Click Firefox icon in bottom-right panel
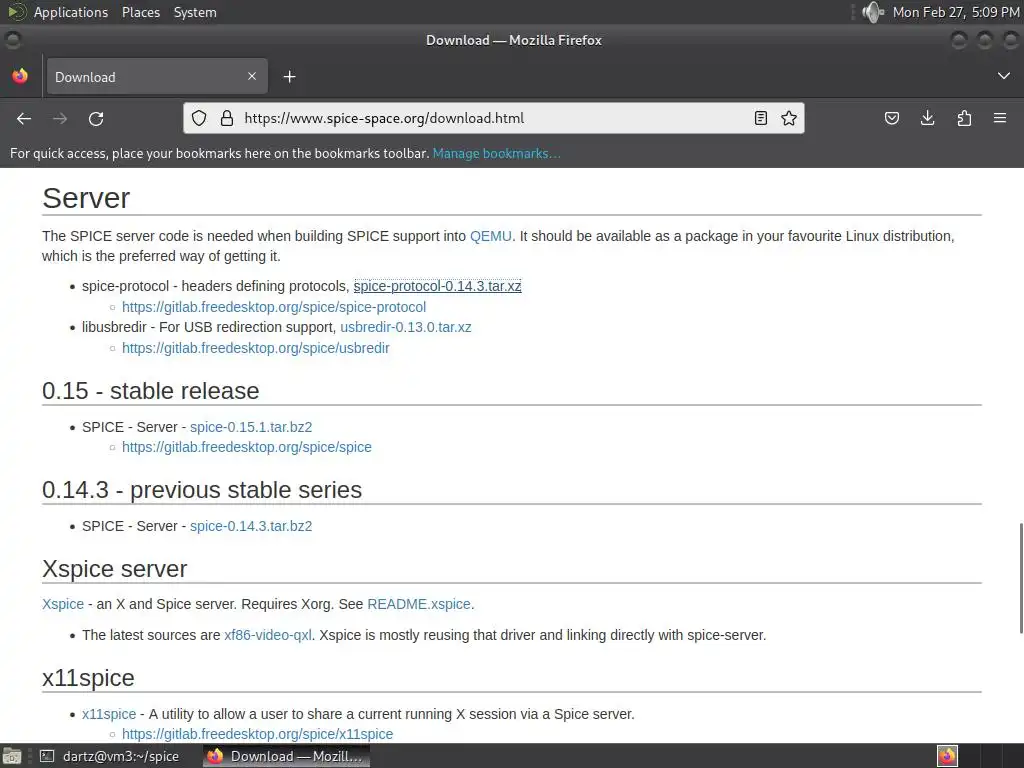The height and width of the screenshot is (768, 1024). coord(947,756)
